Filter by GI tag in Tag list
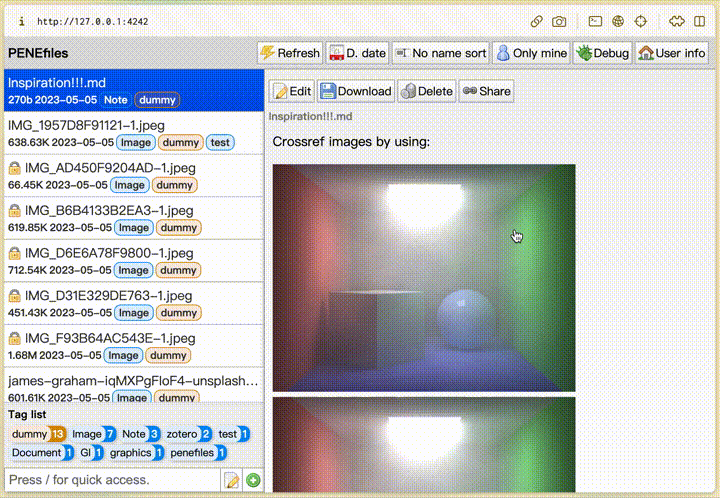Viewport: 720px width, 498px height. click(91, 453)
